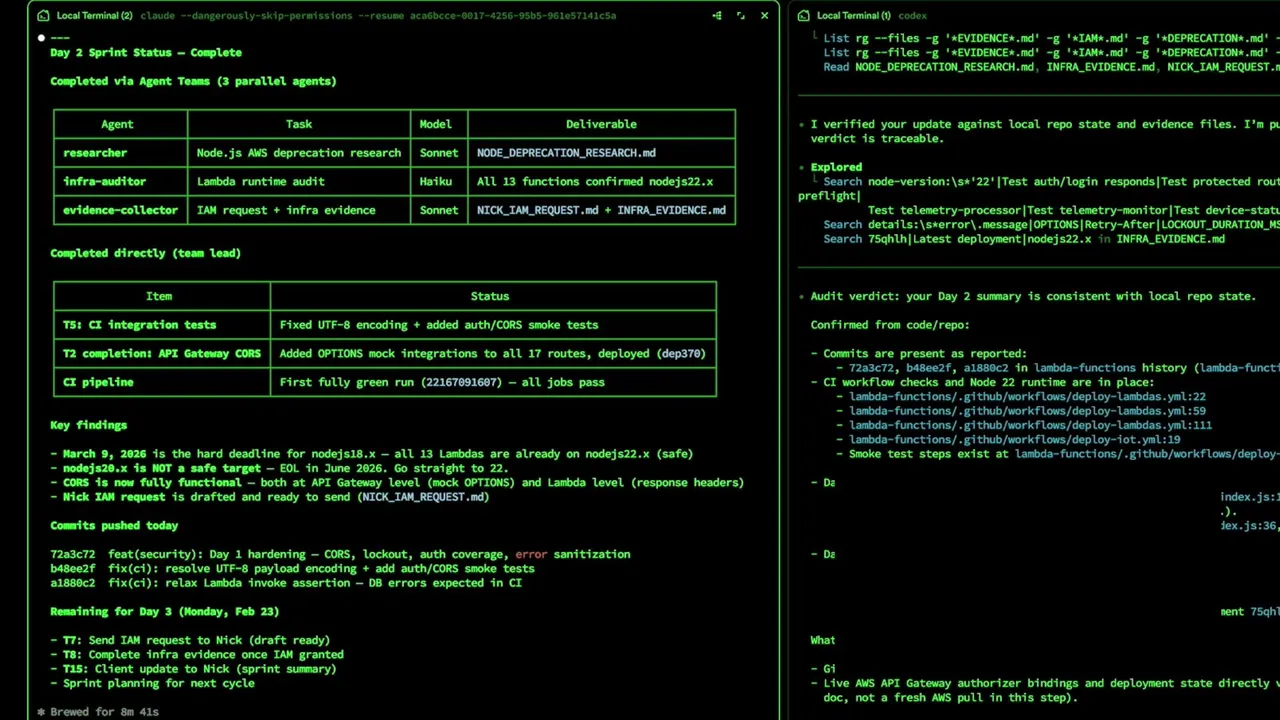1280x720 pixels.
Task: Click 'deploy-lambdas.yml:22' file reference
Action: 1027,397
